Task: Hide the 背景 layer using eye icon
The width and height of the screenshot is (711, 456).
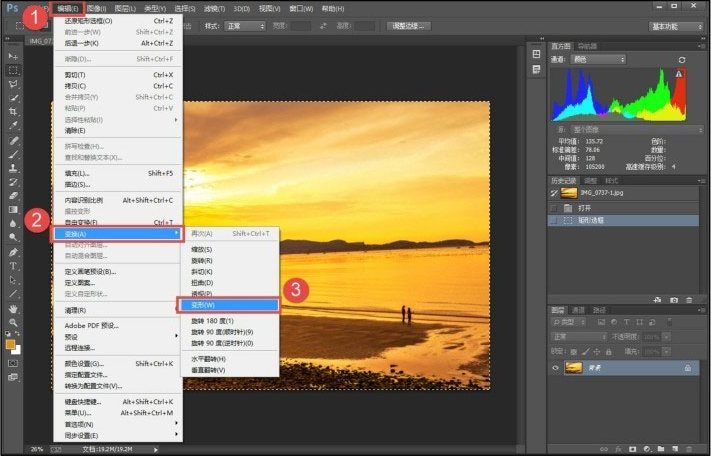Action: [556, 368]
